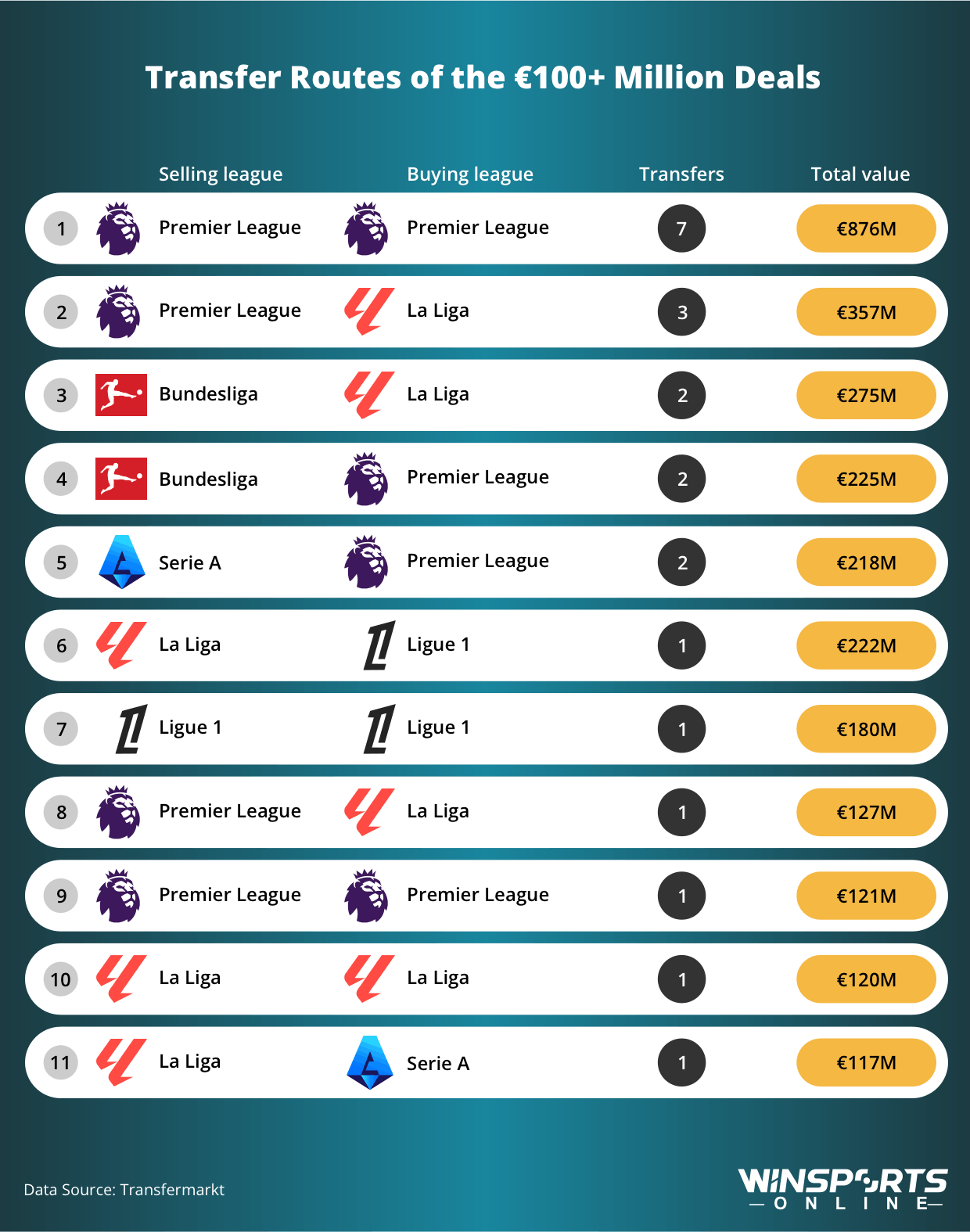
Task: Click the La Liga selling logo in row 10
Action: [120, 979]
